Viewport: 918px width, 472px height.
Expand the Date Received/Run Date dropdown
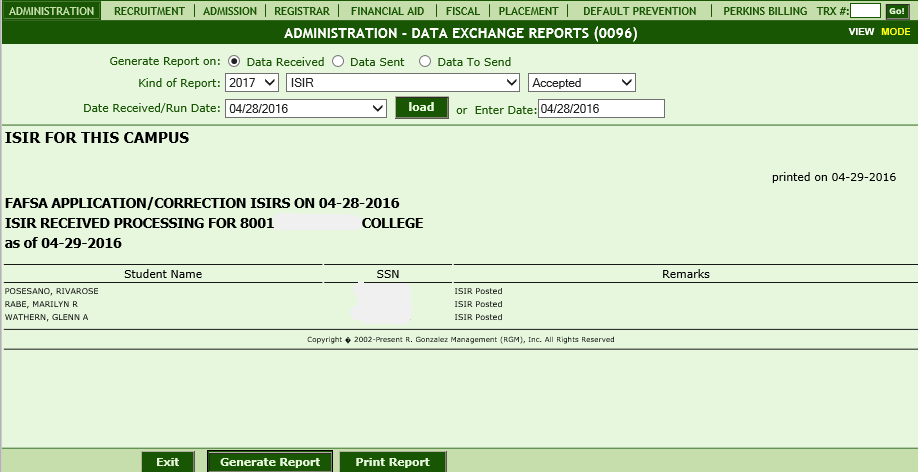[x=306, y=108]
